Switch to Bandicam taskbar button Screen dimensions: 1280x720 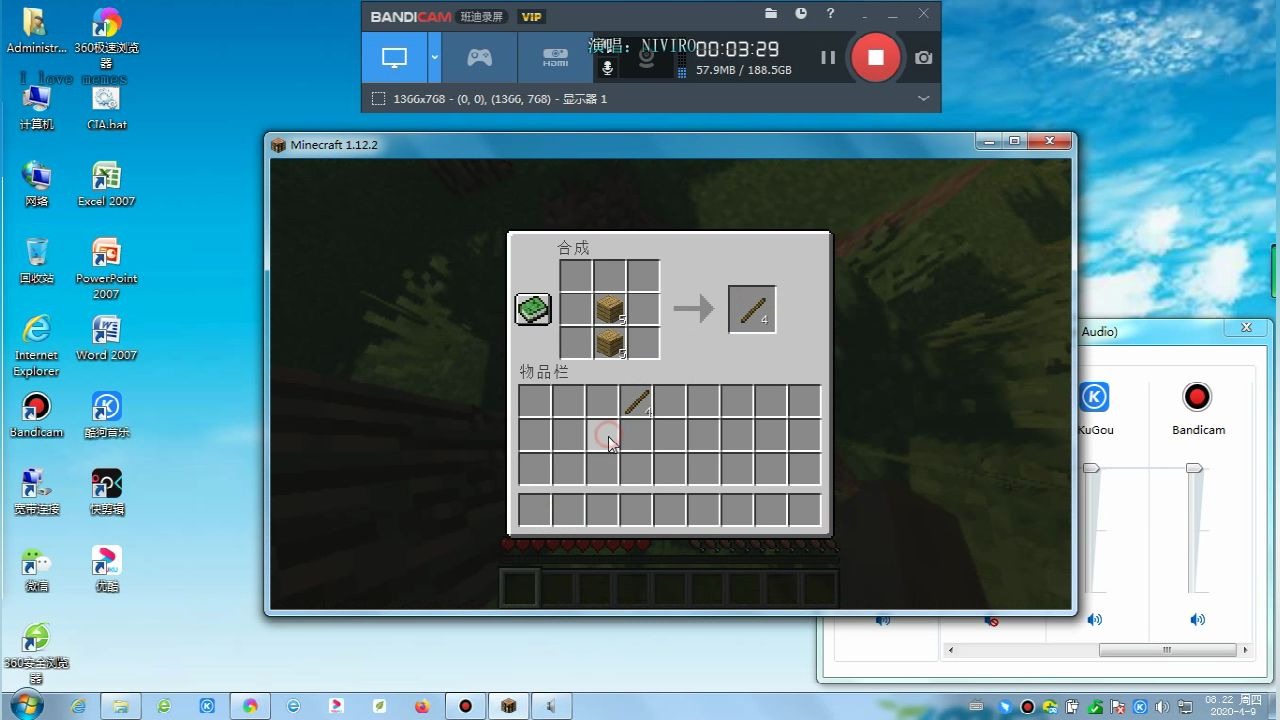tap(465, 705)
